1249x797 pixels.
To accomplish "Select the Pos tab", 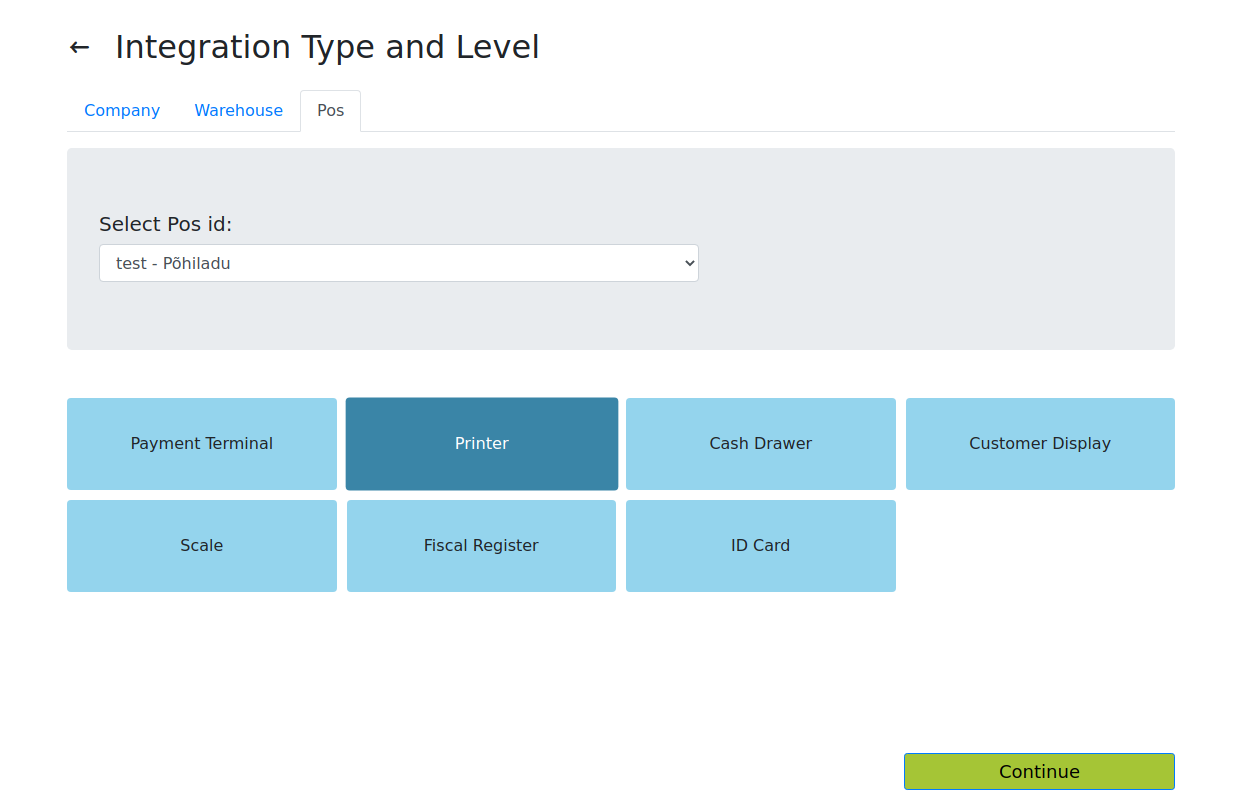I will [330, 111].
